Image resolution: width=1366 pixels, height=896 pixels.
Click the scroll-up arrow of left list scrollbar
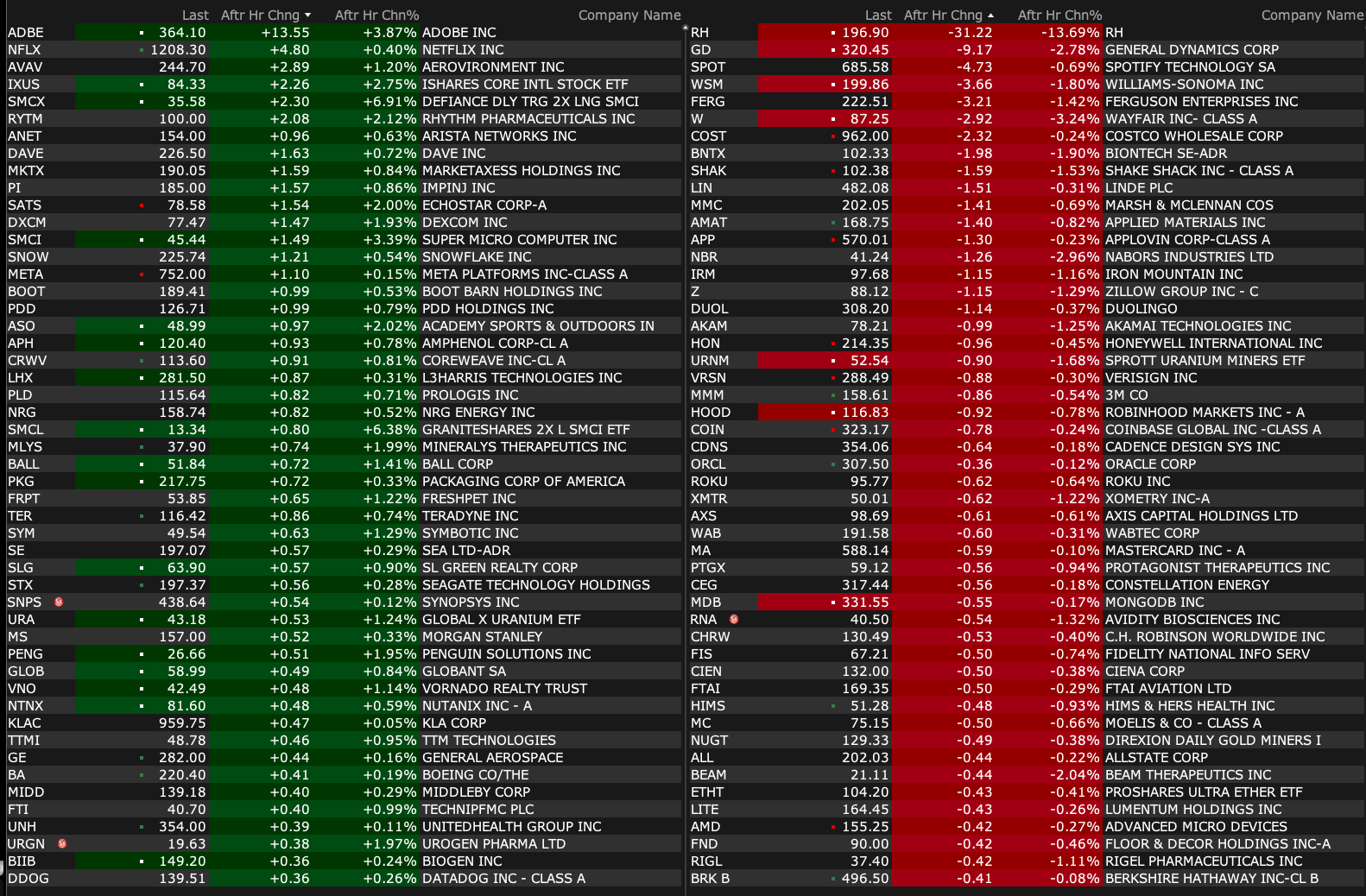coord(685,28)
